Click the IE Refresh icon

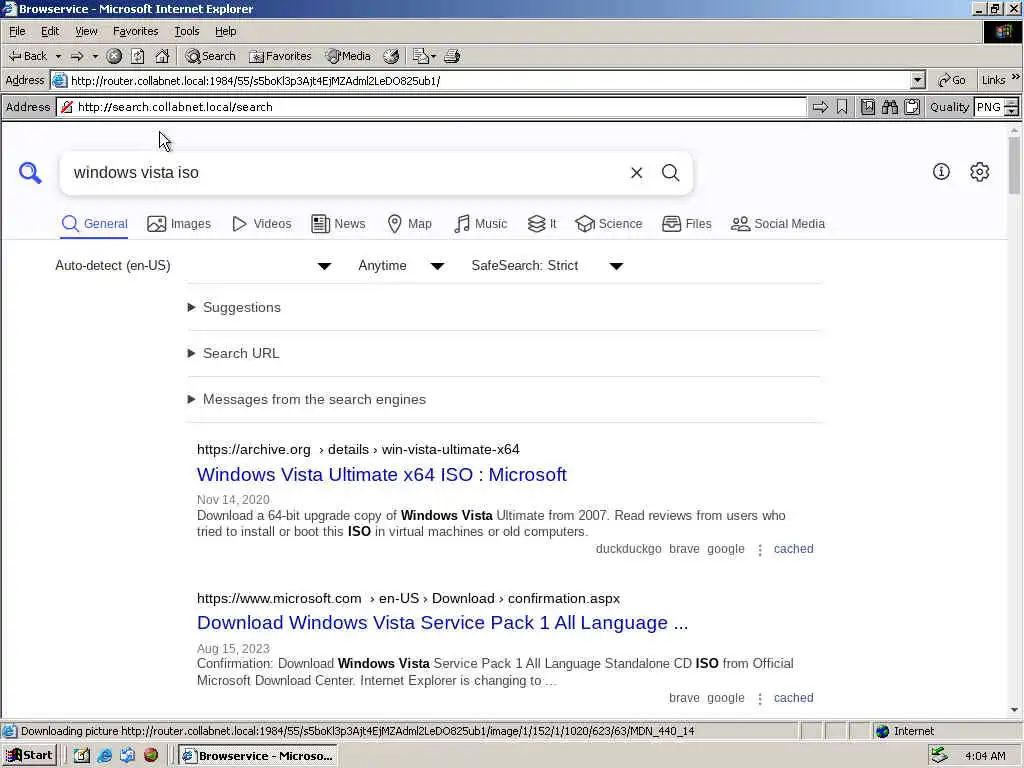pyautogui.click(x=138, y=56)
